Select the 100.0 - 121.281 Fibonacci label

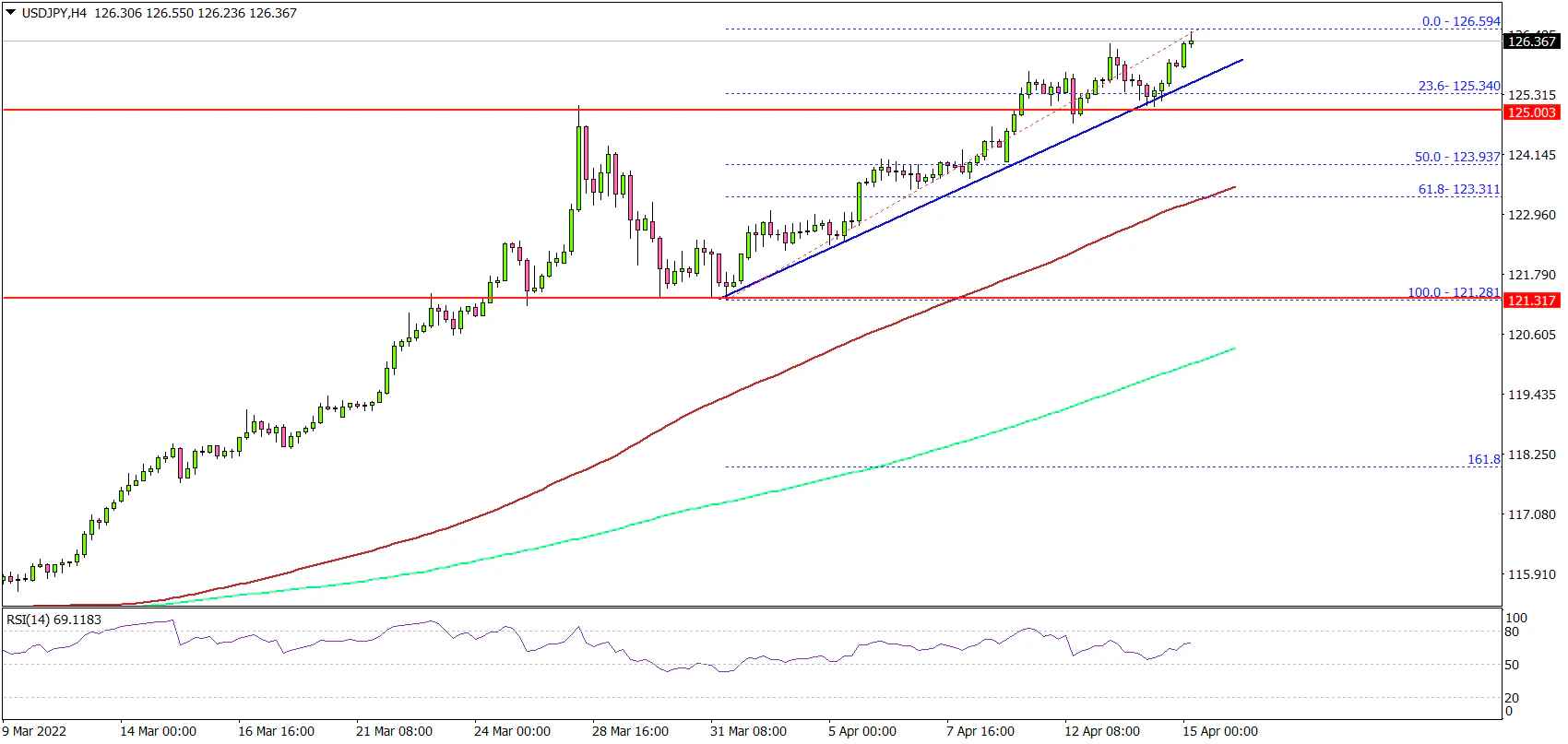pyautogui.click(x=1454, y=292)
